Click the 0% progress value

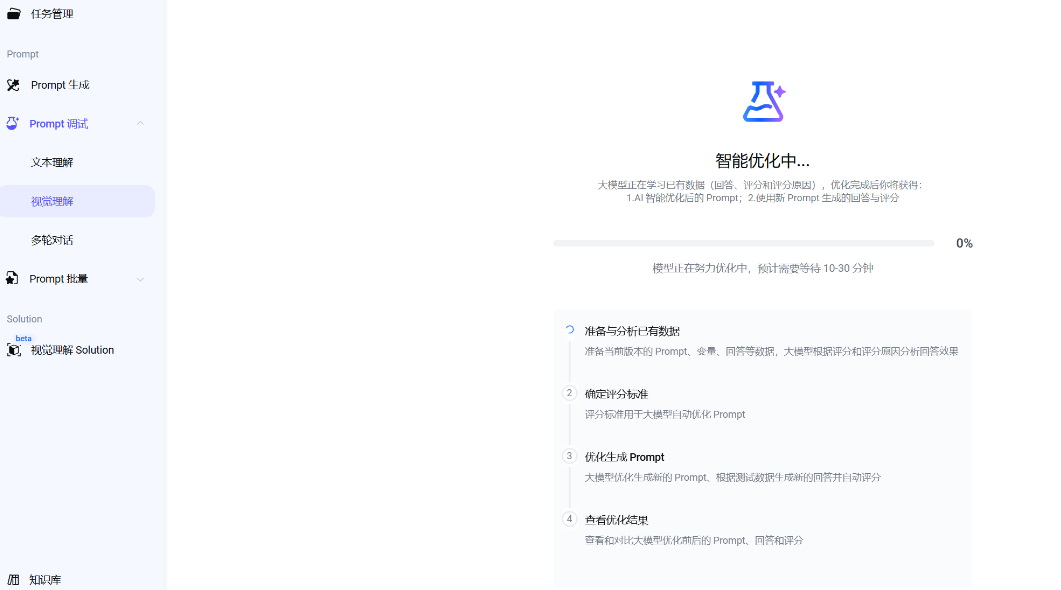(964, 244)
